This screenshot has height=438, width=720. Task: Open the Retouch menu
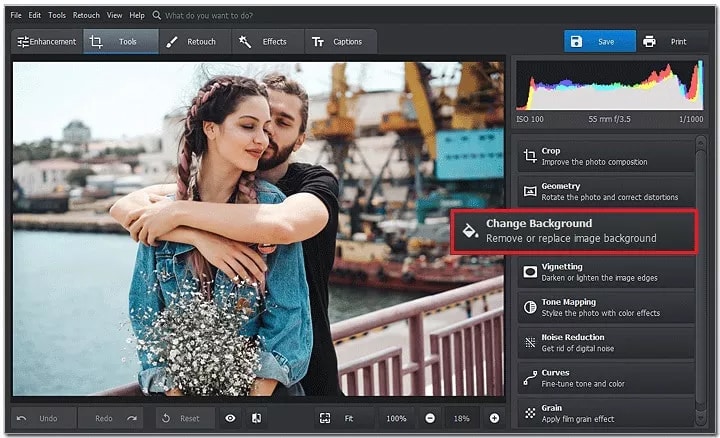point(86,15)
